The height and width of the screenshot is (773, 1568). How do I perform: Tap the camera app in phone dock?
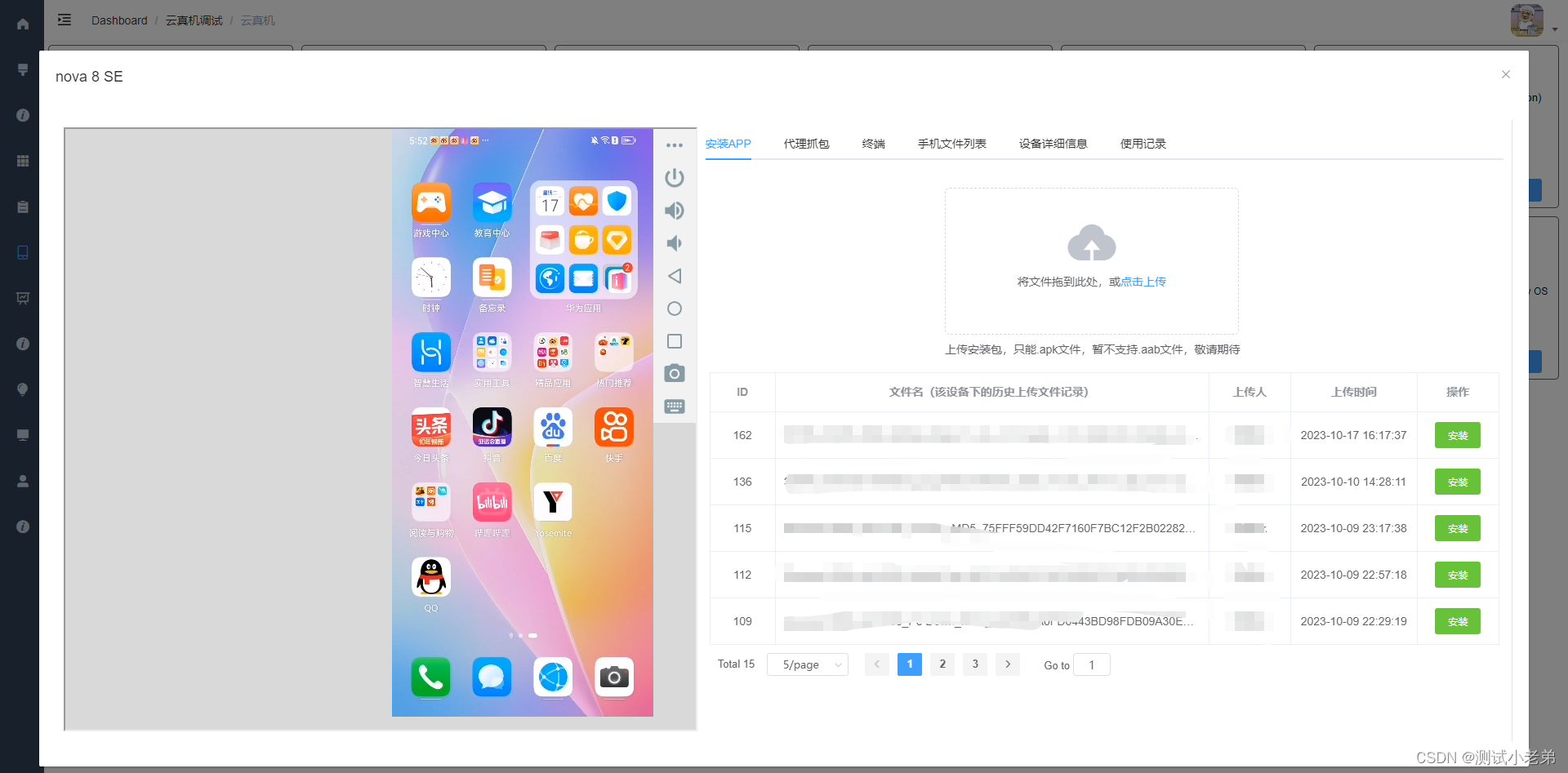point(614,677)
